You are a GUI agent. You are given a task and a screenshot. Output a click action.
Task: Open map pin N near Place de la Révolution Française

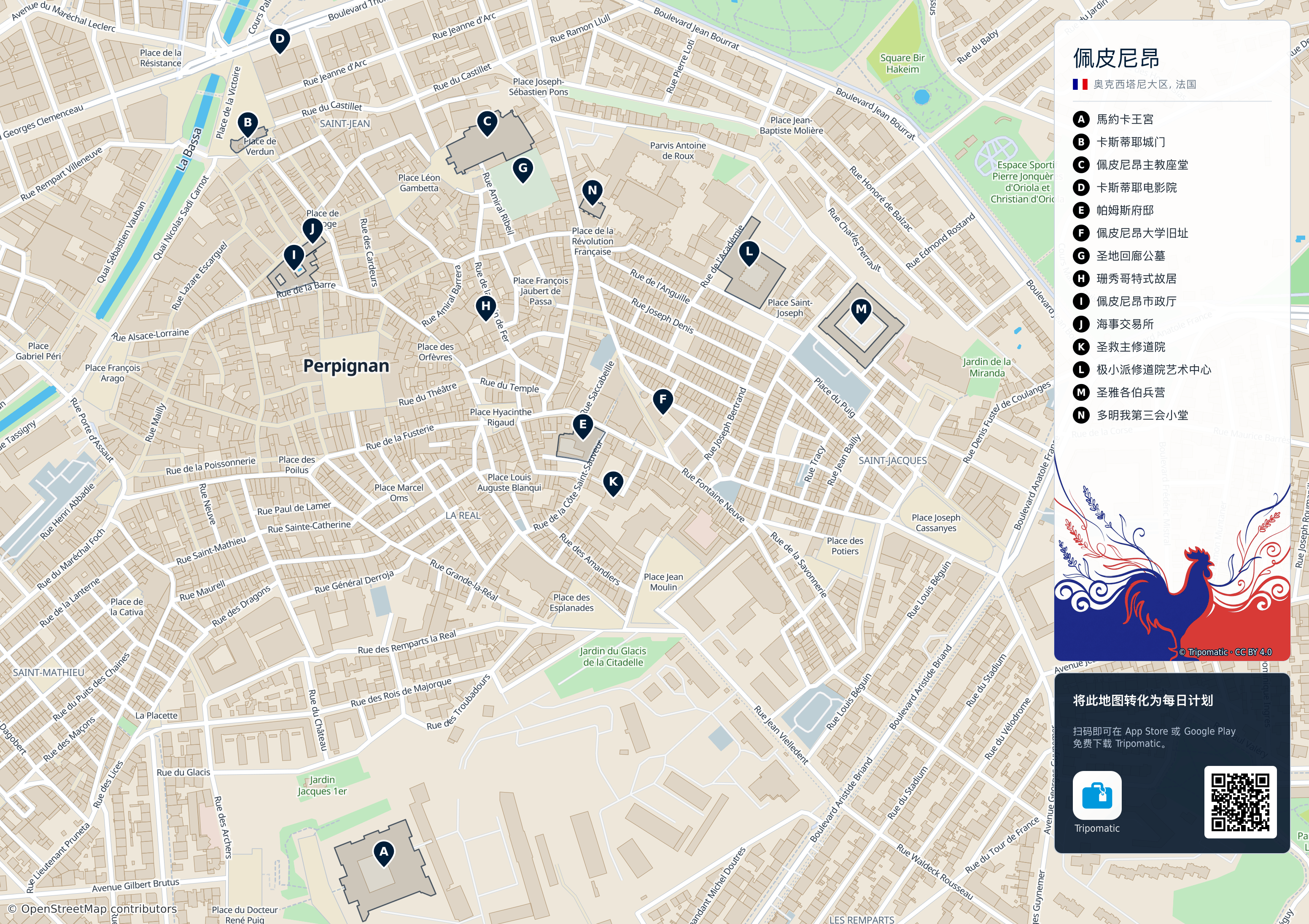(593, 192)
